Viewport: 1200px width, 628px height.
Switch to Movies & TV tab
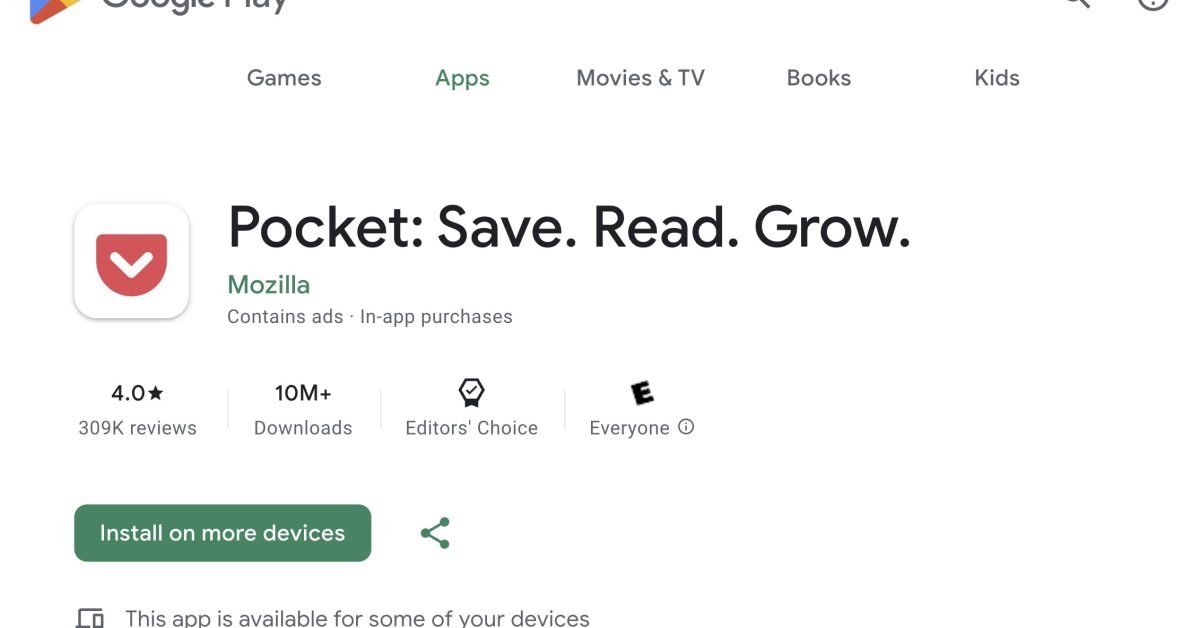(x=640, y=78)
